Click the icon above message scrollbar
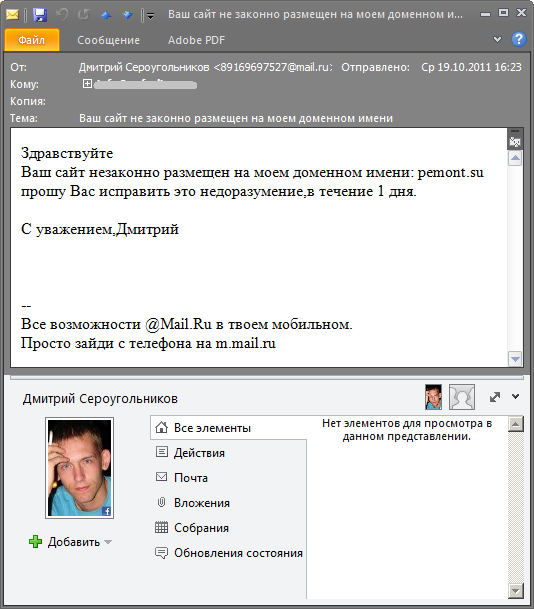This screenshot has height=609, width=534. pyautogui.click(x=515, y=142)
